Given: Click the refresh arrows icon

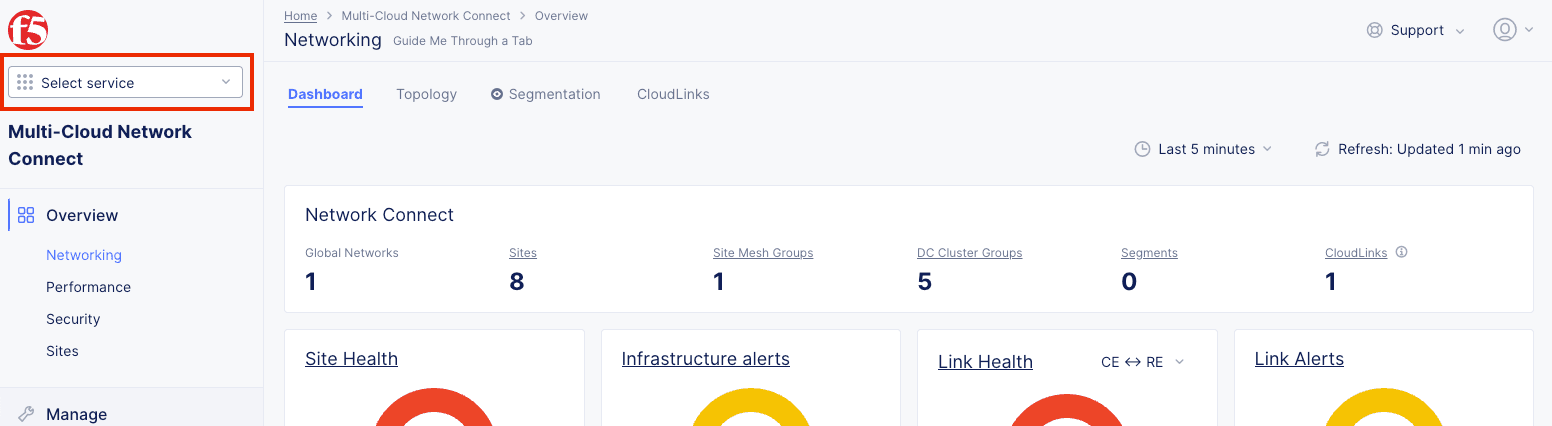Looking at the screenshot, I should pos(1322,149).
